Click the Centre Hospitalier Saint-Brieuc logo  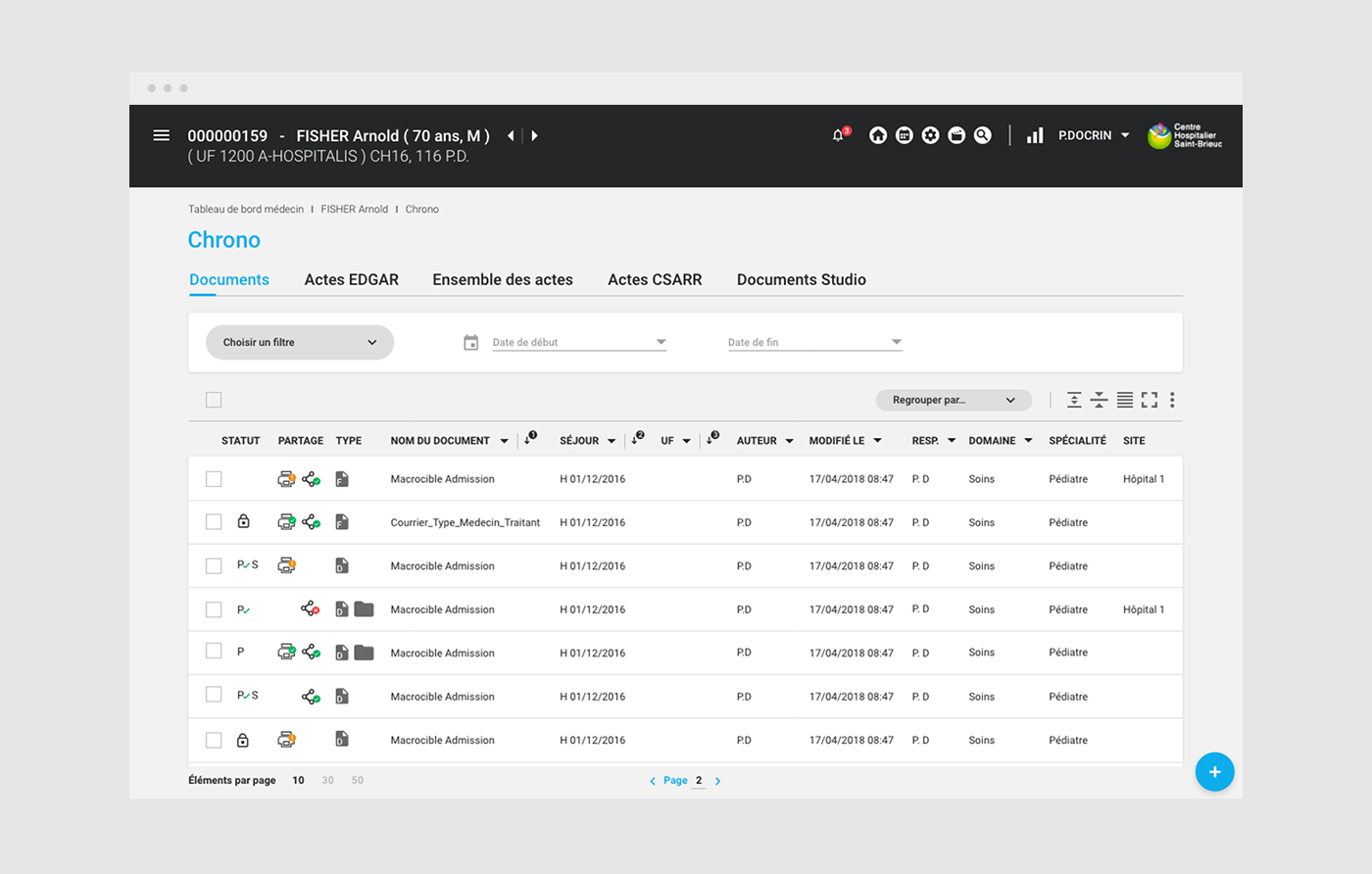pyautogui.click(x=1185, y=135)
